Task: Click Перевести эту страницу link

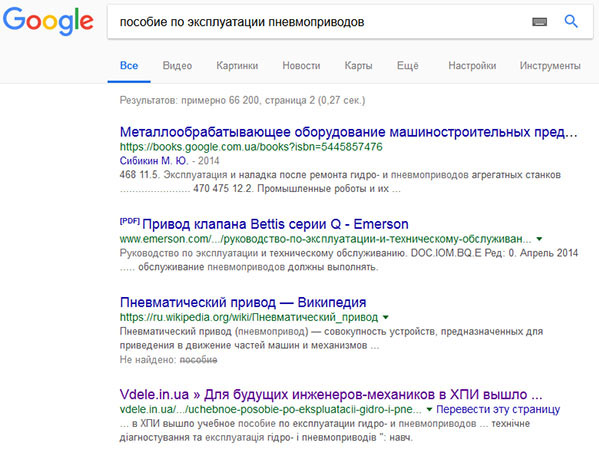Action: tap(498, 409)
